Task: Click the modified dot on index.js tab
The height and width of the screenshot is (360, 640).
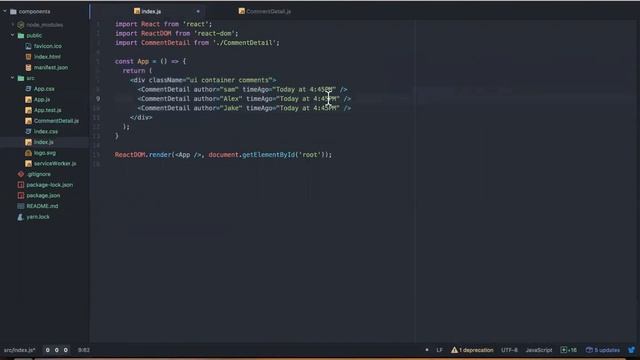Action: coord(198,11)
